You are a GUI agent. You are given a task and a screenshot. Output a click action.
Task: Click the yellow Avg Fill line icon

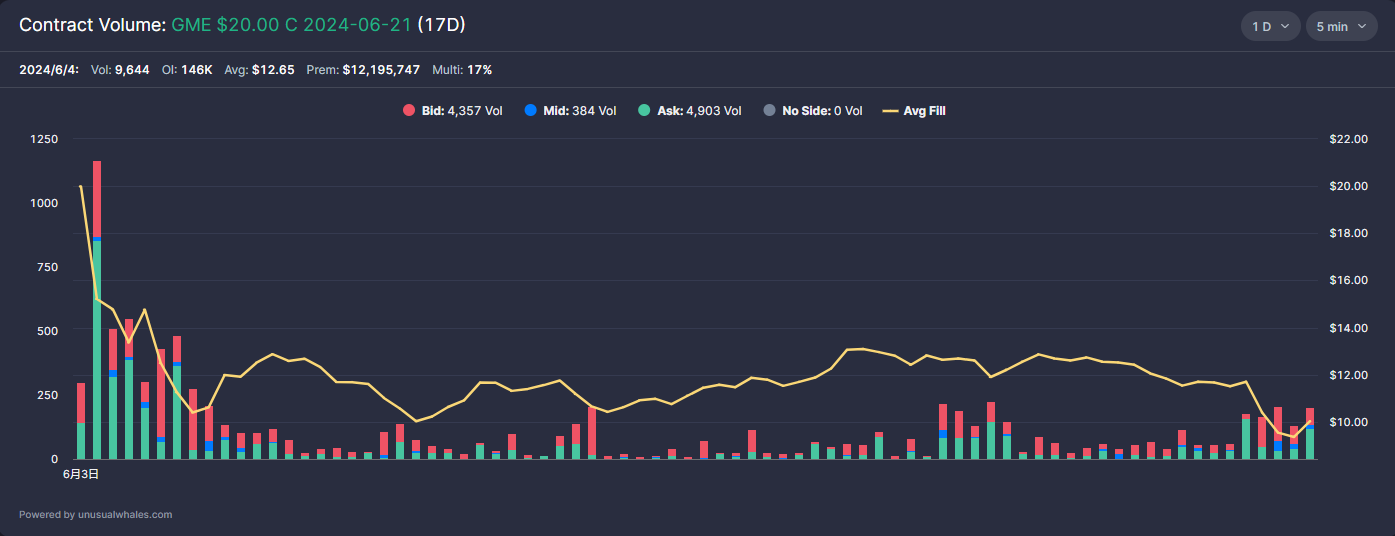coord(889,111)
